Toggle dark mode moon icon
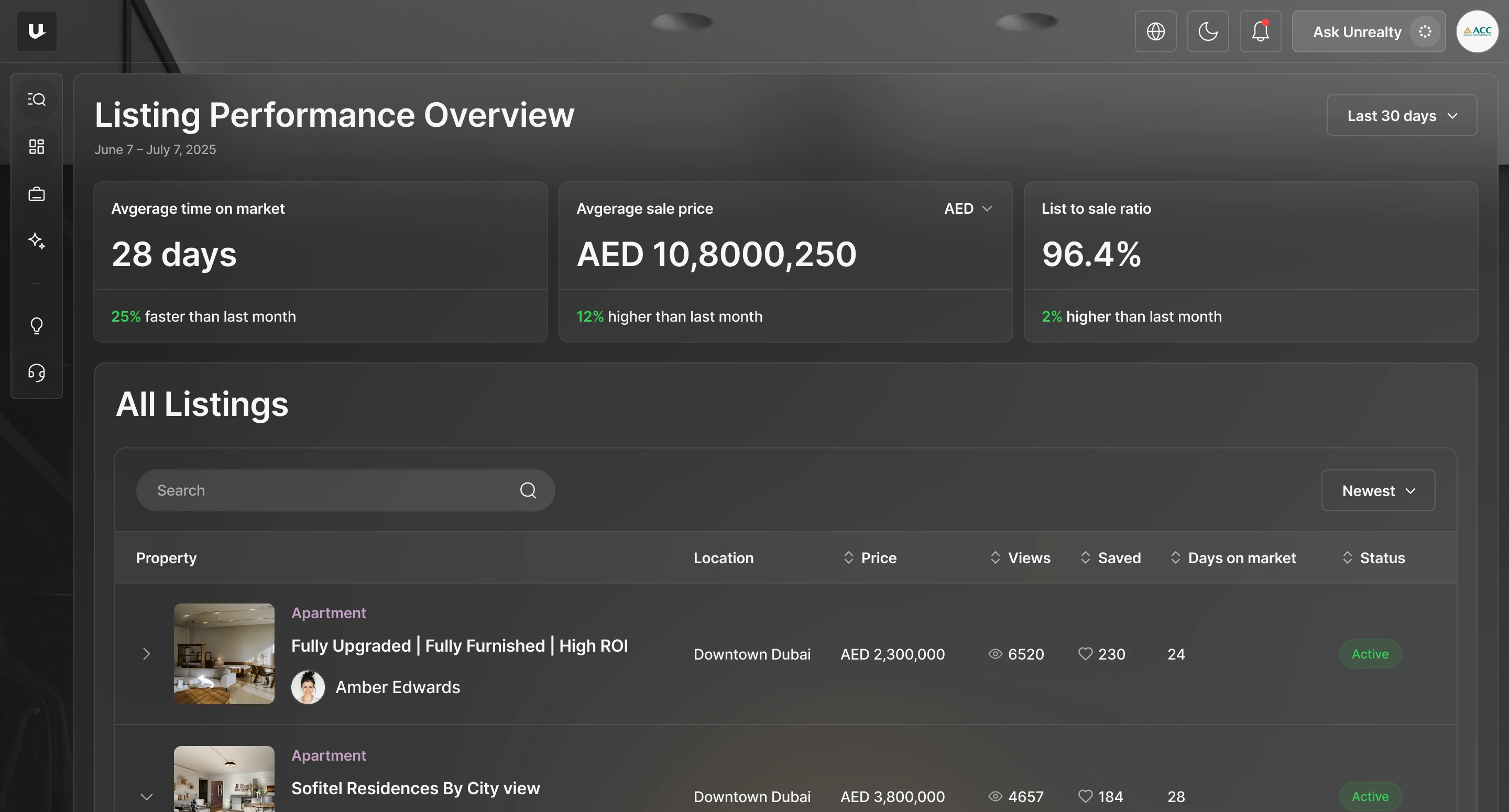Image resolution: width=1509 pixels, height=812 pixels. pyautogui.click(x=1208, y=31)
